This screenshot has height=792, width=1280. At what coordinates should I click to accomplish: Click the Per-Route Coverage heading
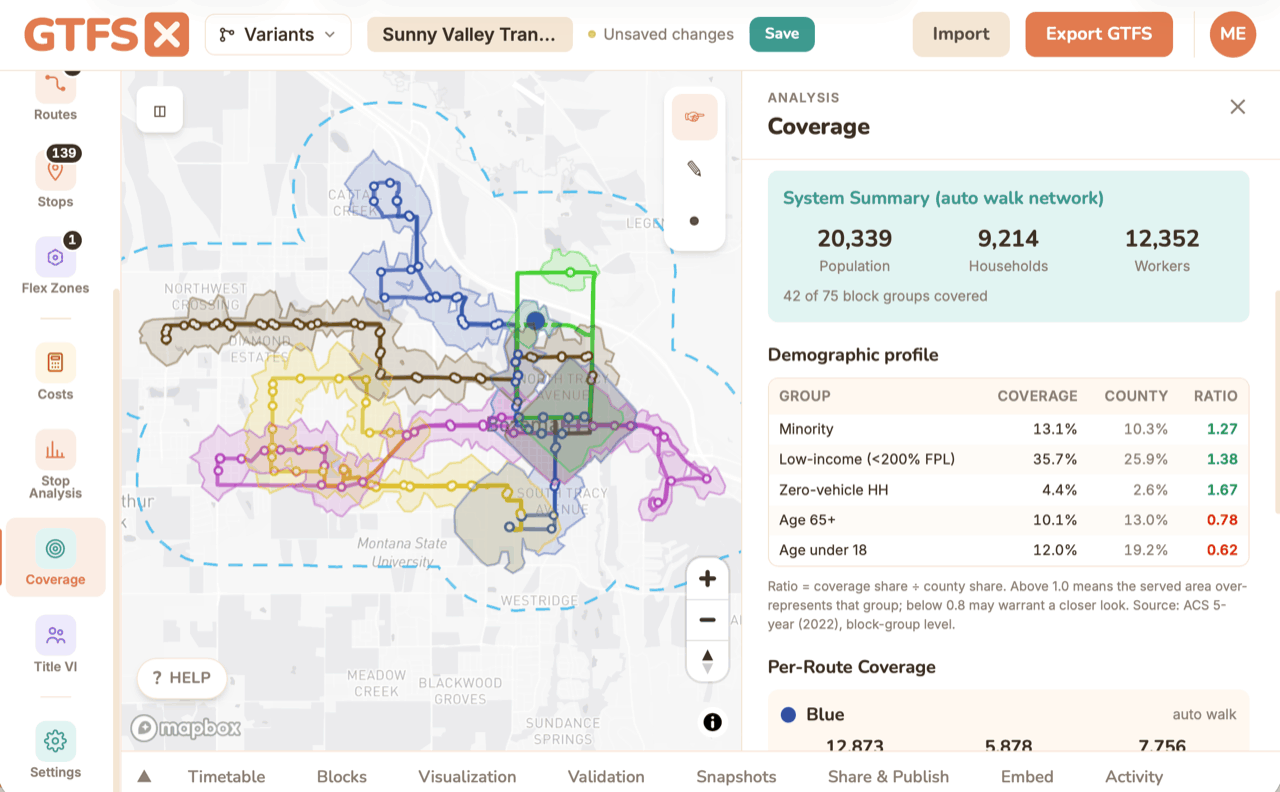pos(852,667)
